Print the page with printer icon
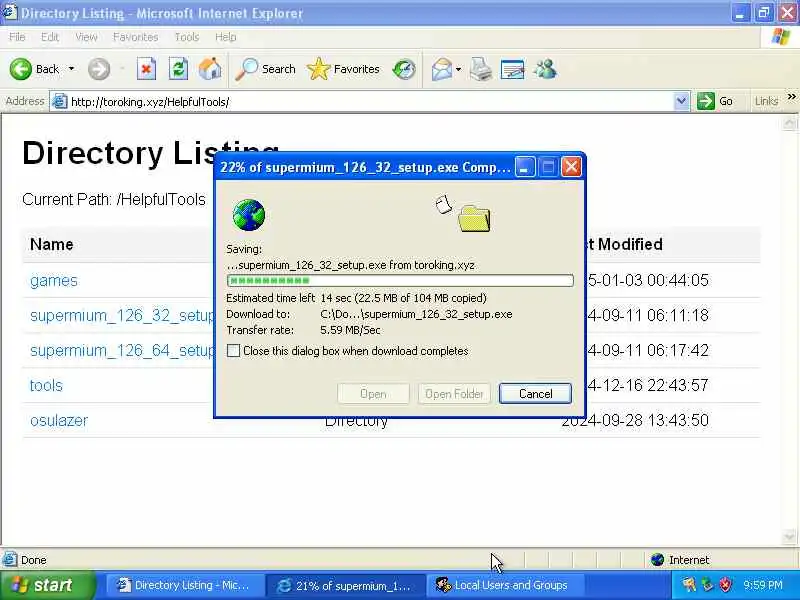 point(481,69)
